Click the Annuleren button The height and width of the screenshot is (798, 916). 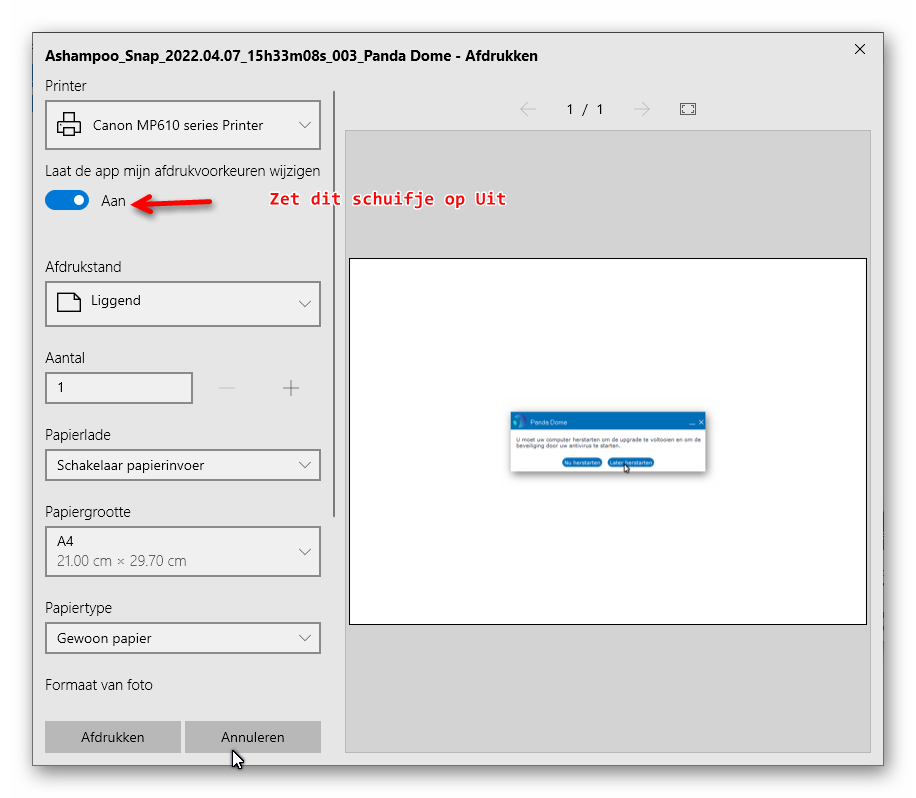click(253, 737)
